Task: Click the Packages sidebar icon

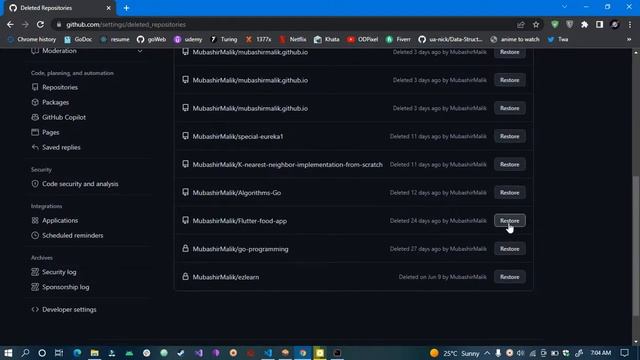Action: (35, 102)
